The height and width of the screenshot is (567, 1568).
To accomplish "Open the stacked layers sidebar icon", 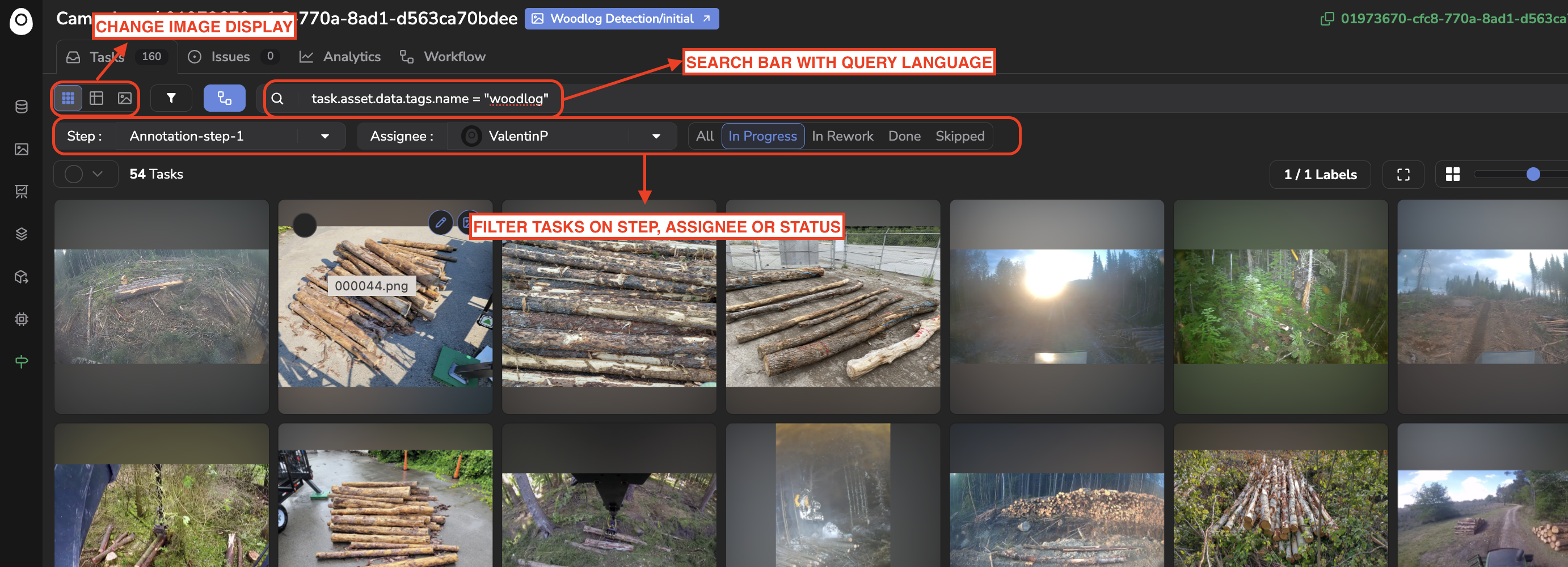I will [x=22, y=234].
